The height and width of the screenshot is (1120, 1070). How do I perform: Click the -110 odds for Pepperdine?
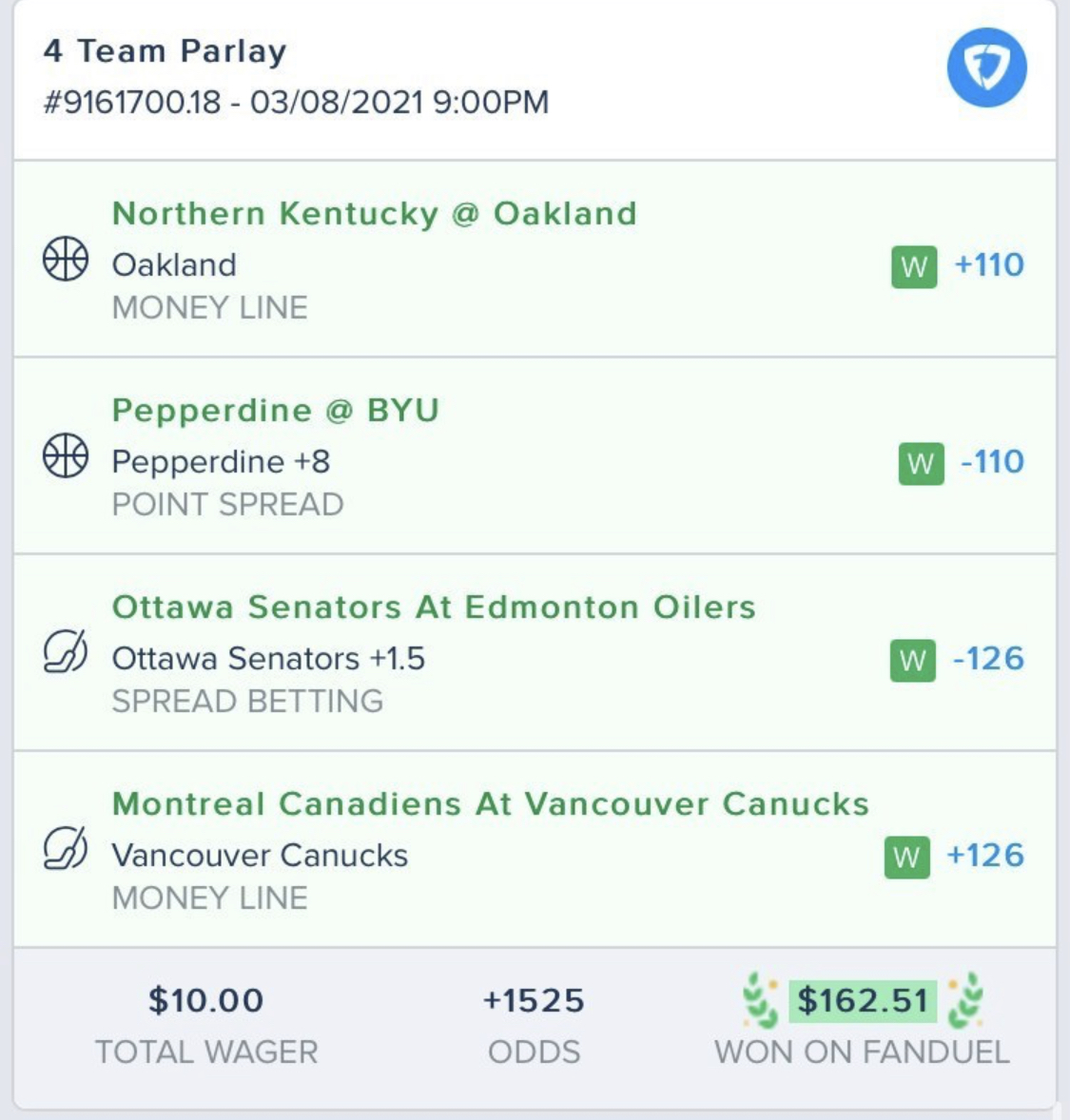click(x=992, y=462)
